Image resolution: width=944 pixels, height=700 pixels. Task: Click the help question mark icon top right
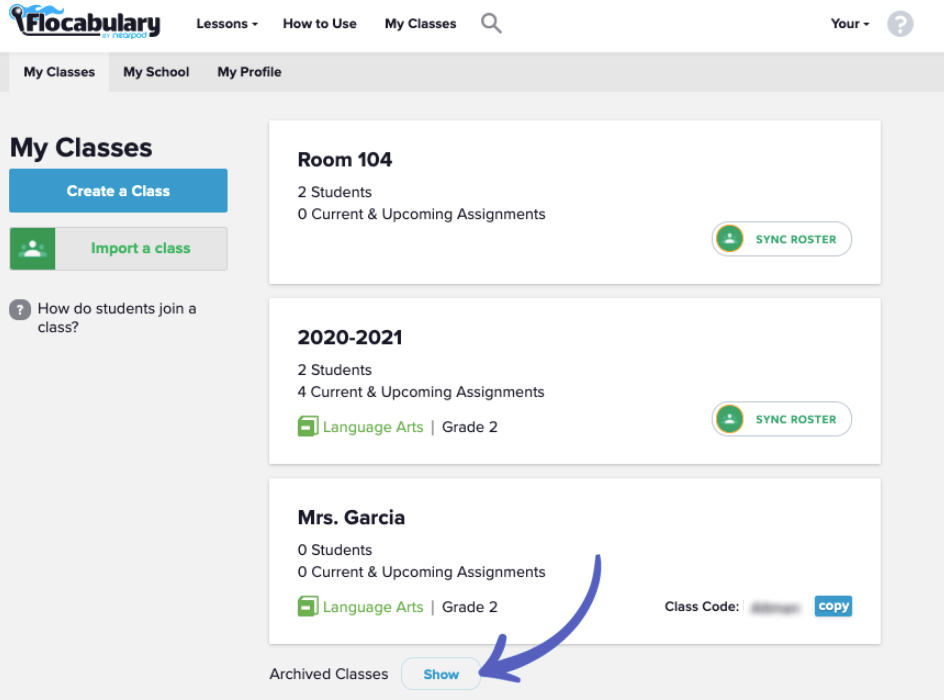click(x=899, y=23)
